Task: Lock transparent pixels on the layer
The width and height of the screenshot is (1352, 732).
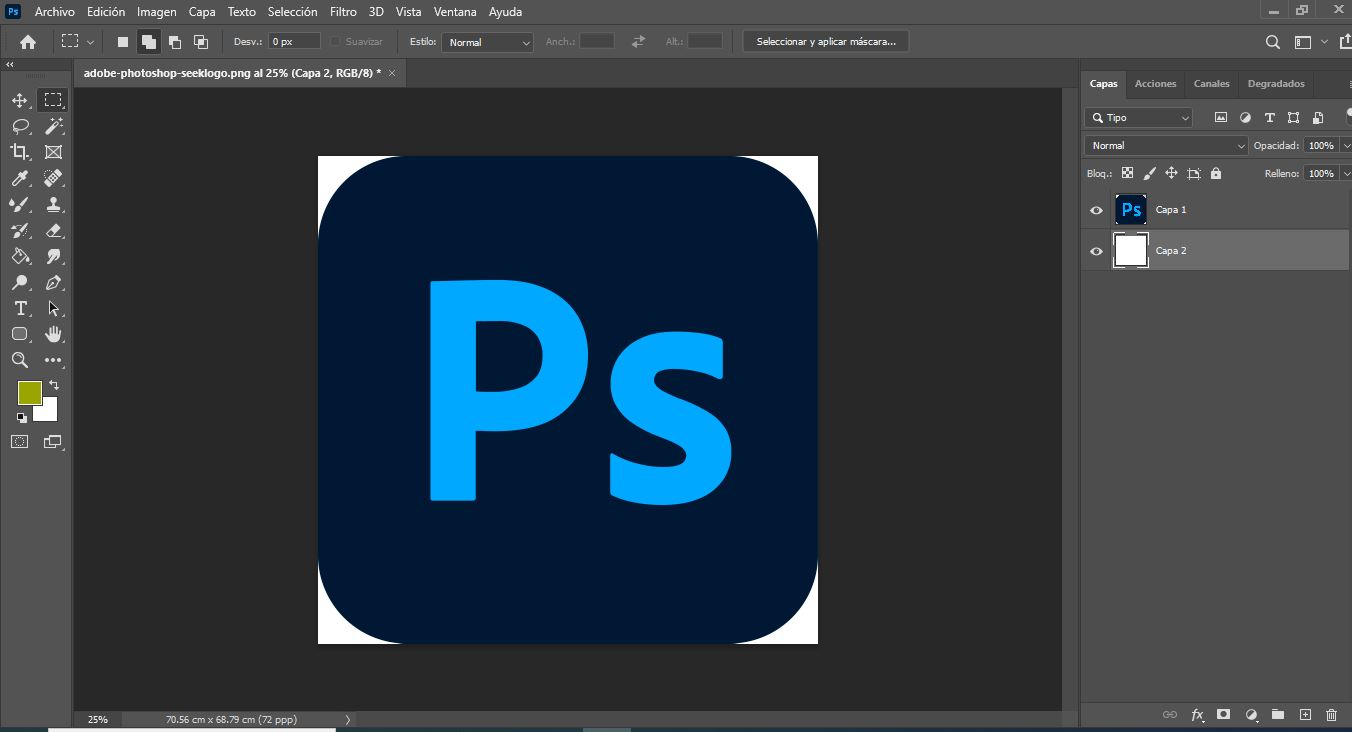Action: click(x=1127, y=173)
